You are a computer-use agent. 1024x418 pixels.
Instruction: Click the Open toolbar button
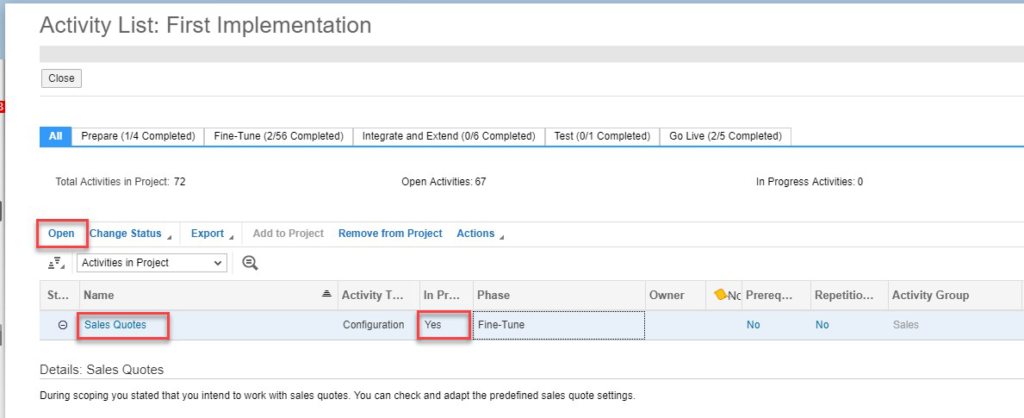62,234
